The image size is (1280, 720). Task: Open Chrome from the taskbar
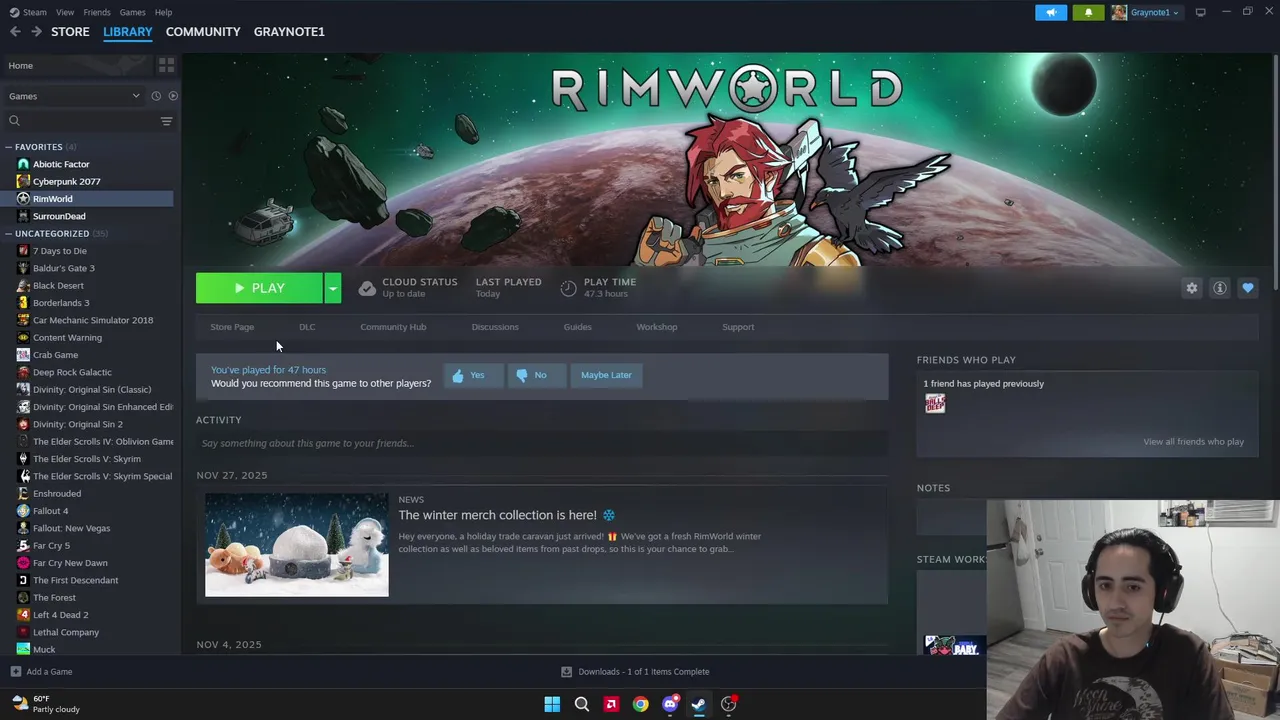click(640, 704)
